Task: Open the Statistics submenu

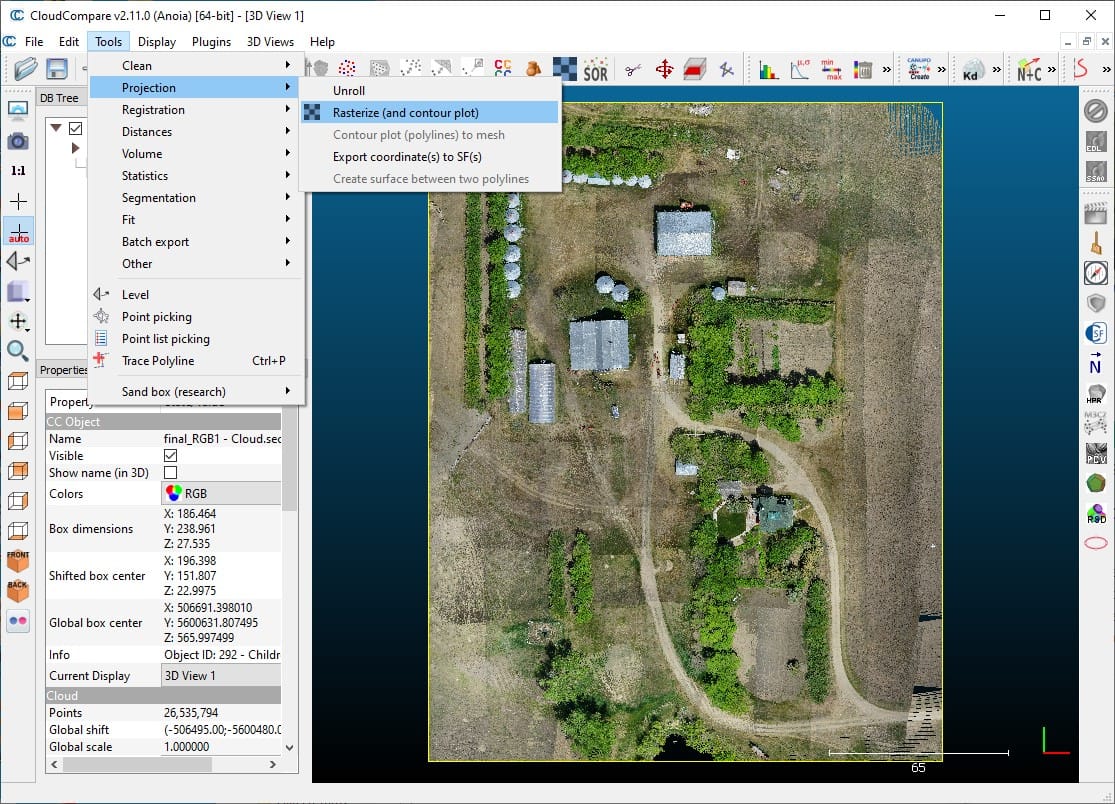Action: (197, 176)
